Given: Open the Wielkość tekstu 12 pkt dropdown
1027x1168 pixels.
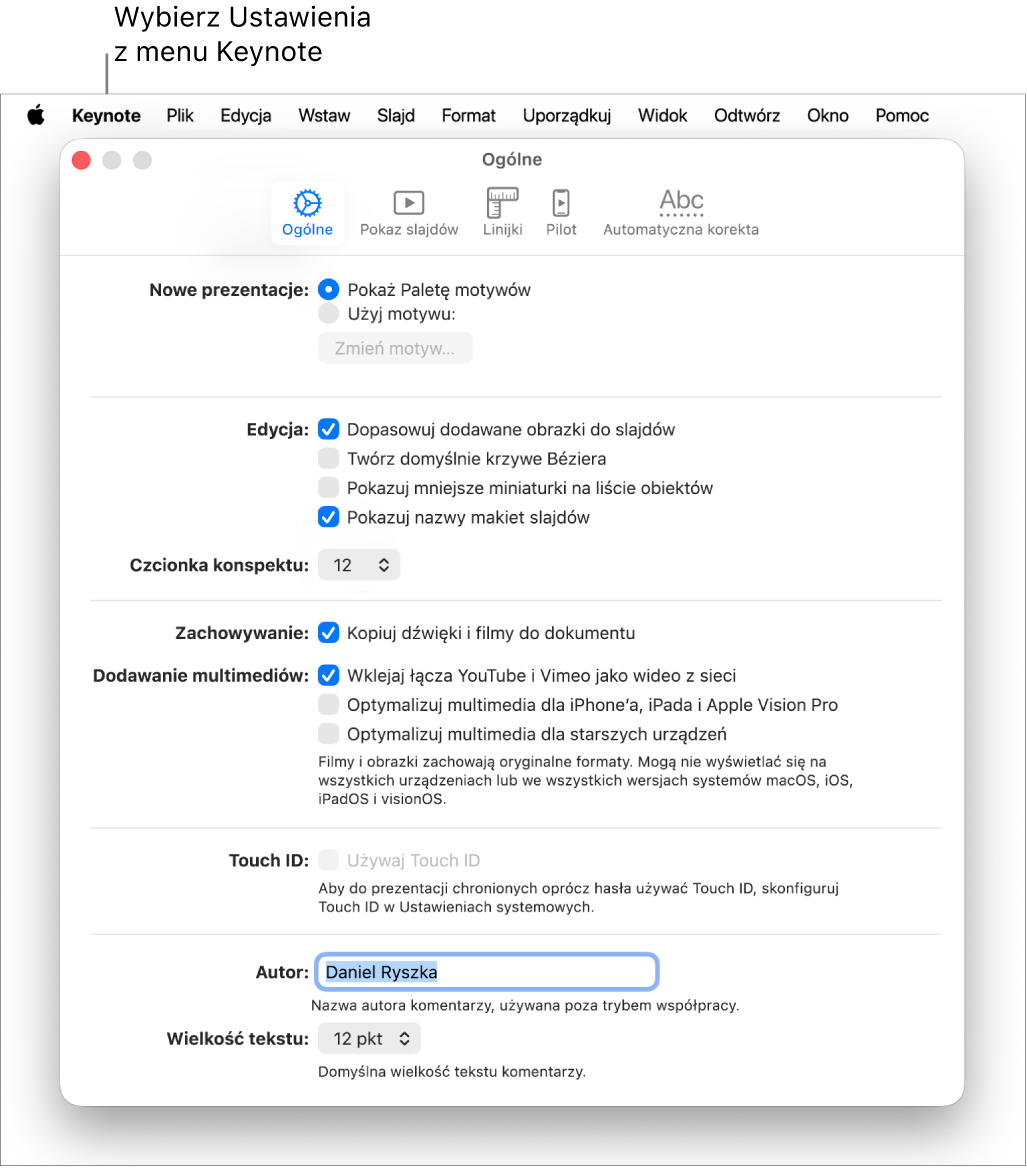Looking at the screenshot, I should 369,1038.
